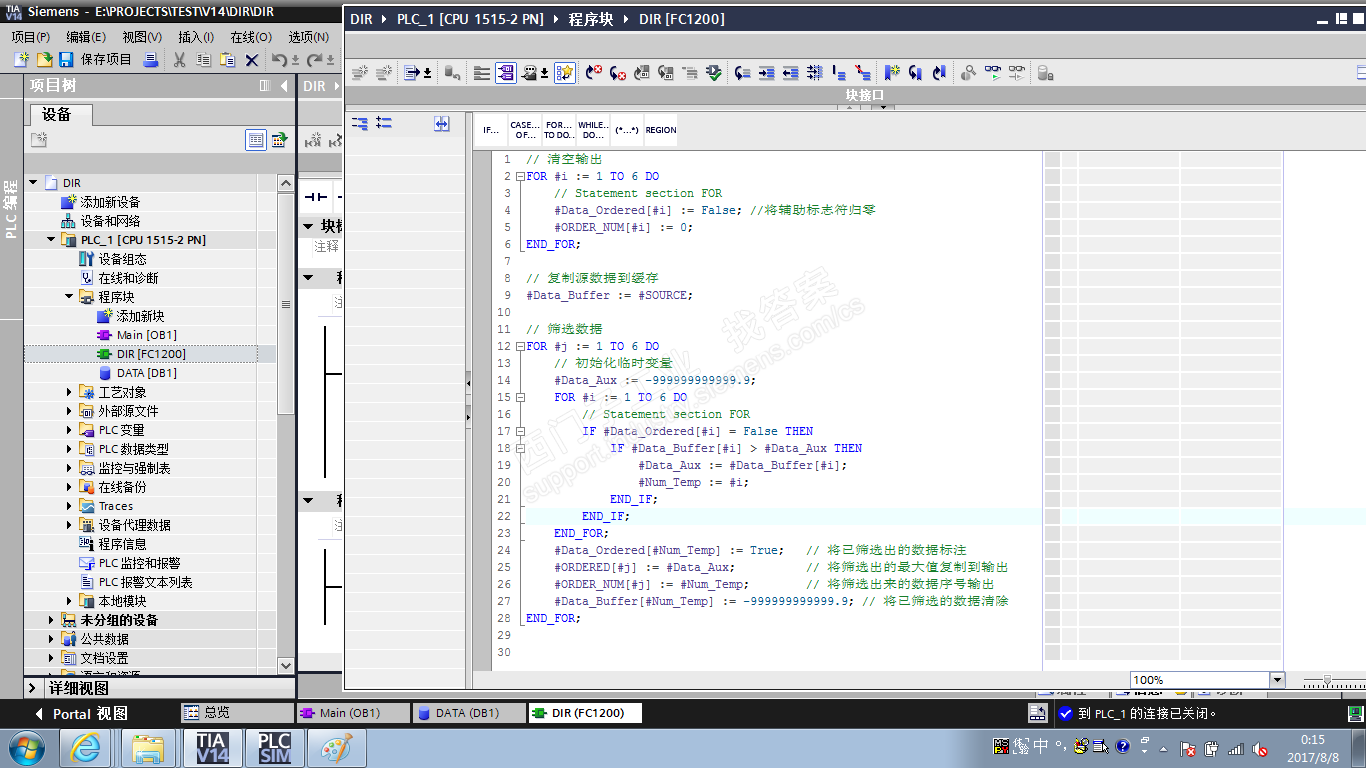Toggle absolute/symbolic operands button in editor toolbar
This screenshot has width=1366, height=768.
(x=506, y=72)
